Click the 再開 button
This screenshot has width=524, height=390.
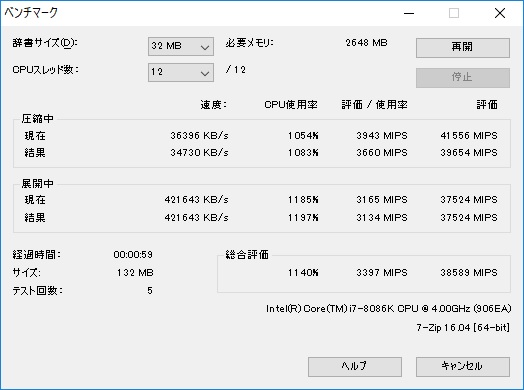click(x=463, y=47)
